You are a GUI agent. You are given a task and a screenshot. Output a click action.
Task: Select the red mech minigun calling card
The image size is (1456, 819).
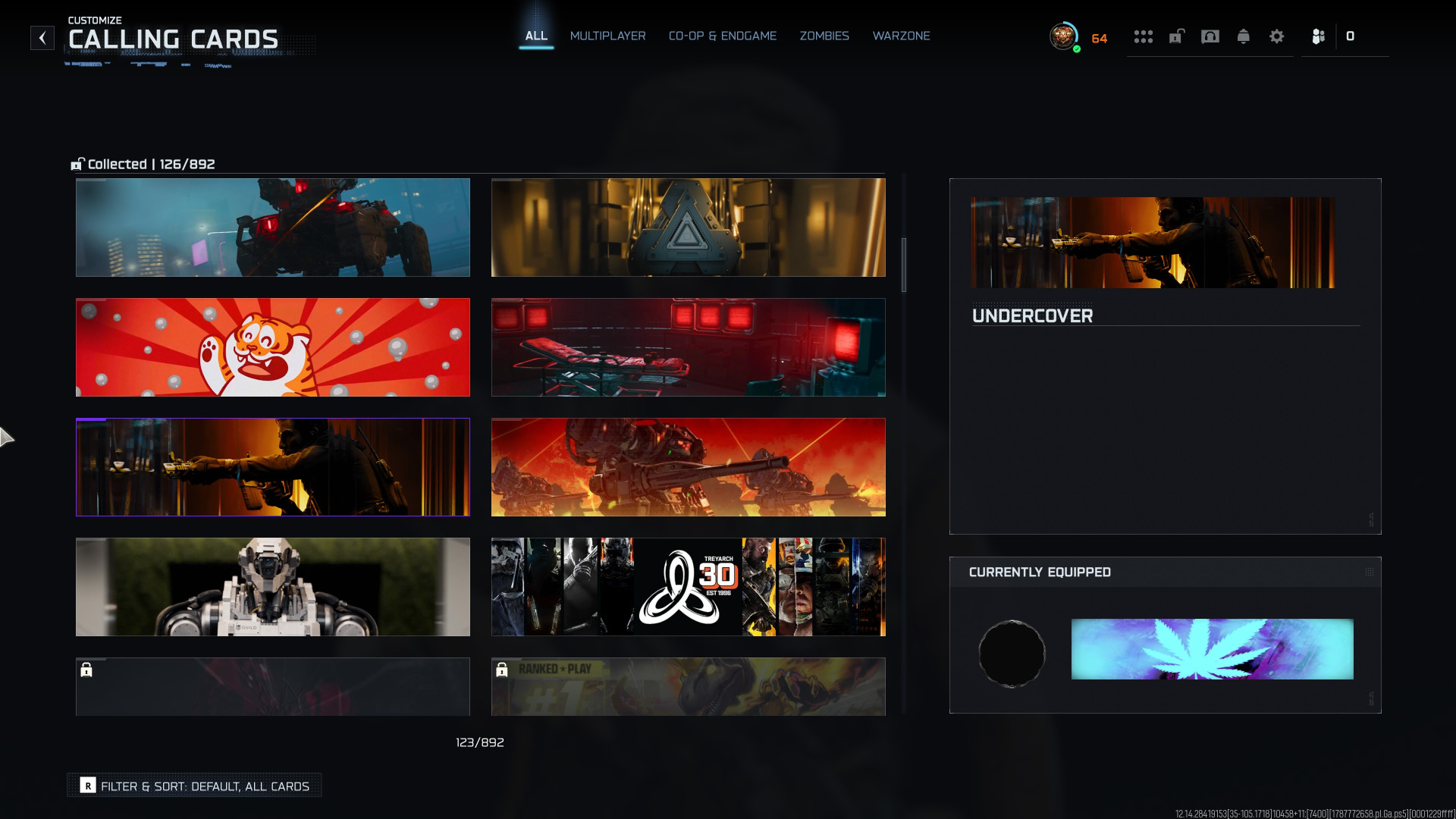[x=689, y=467]
